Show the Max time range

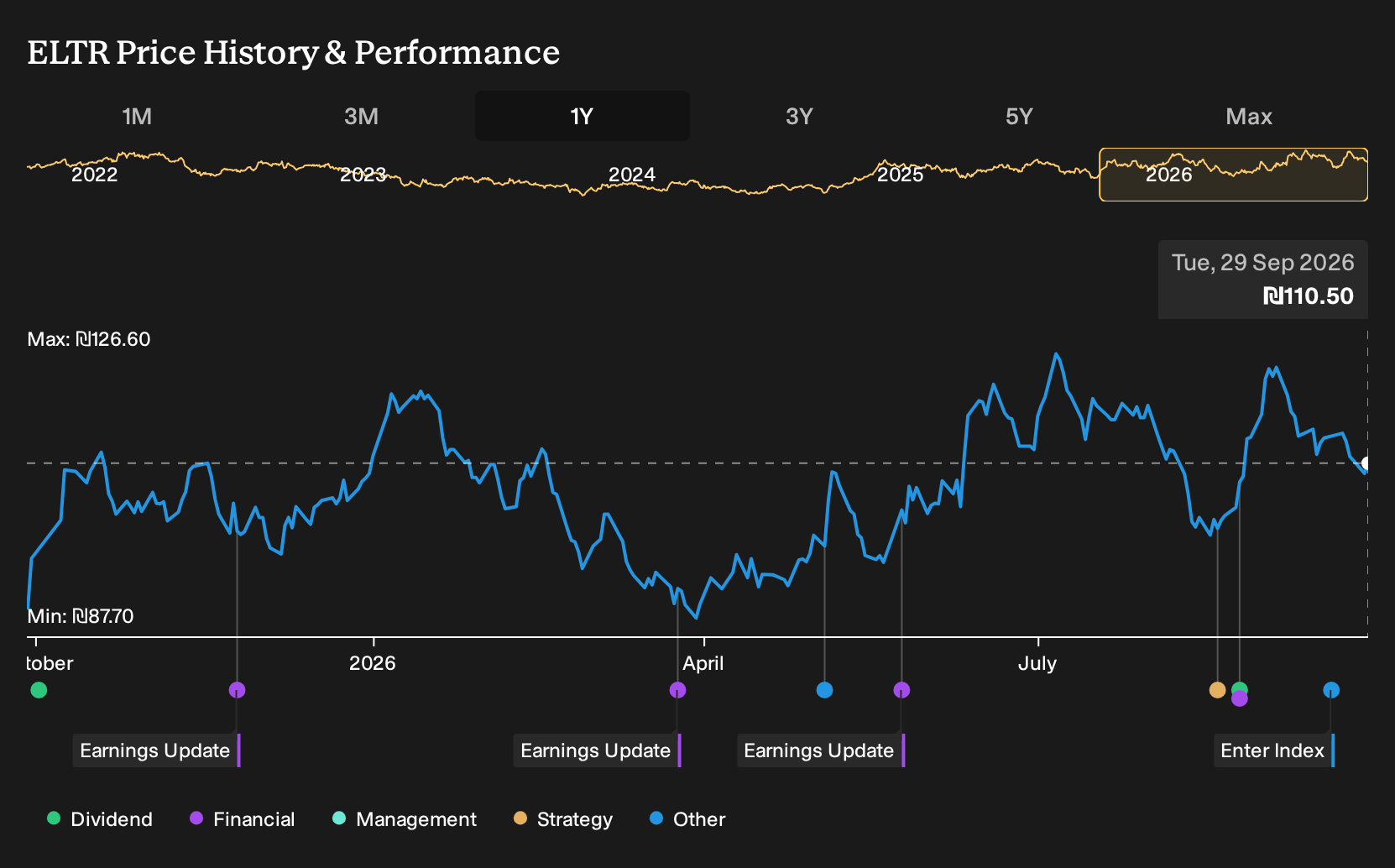point(1249,116)
